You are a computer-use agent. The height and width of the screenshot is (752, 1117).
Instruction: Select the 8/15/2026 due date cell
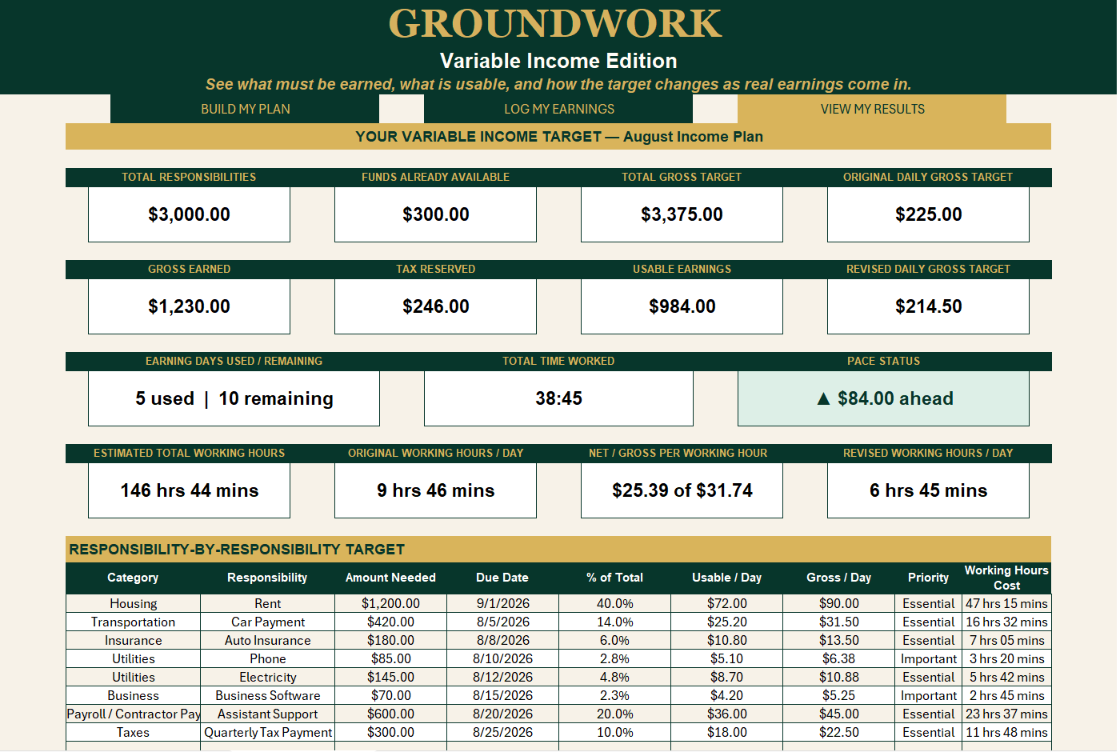coord(502,696)
